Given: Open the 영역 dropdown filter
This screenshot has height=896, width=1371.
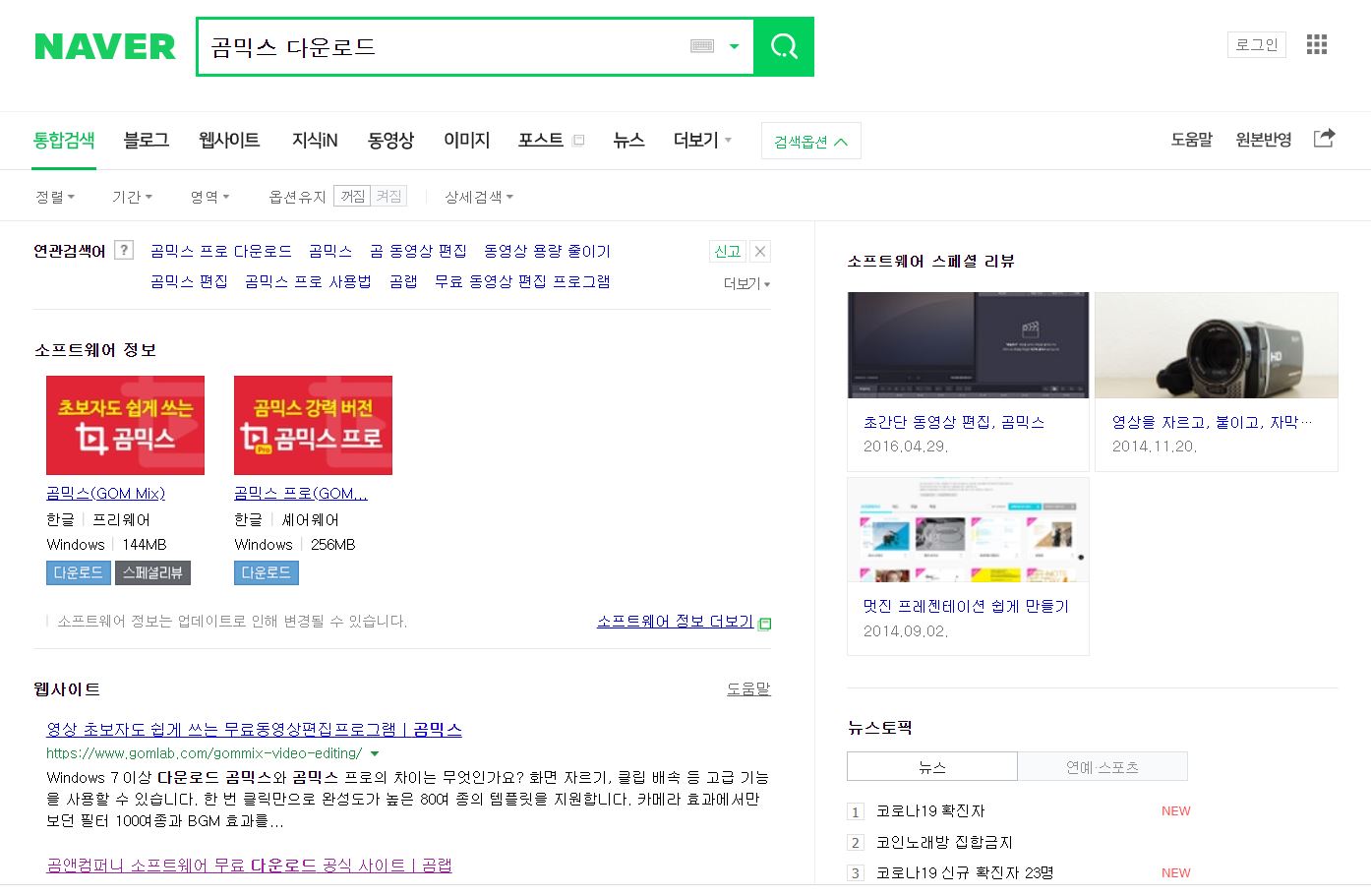Looking at the screenshot, I should pyautogui.click(x=209, y=197).
